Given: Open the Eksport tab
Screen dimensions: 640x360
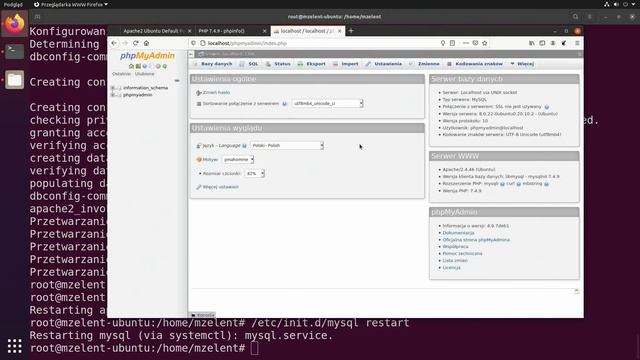Looking at the screenshot, I should (x=311, y=64).
